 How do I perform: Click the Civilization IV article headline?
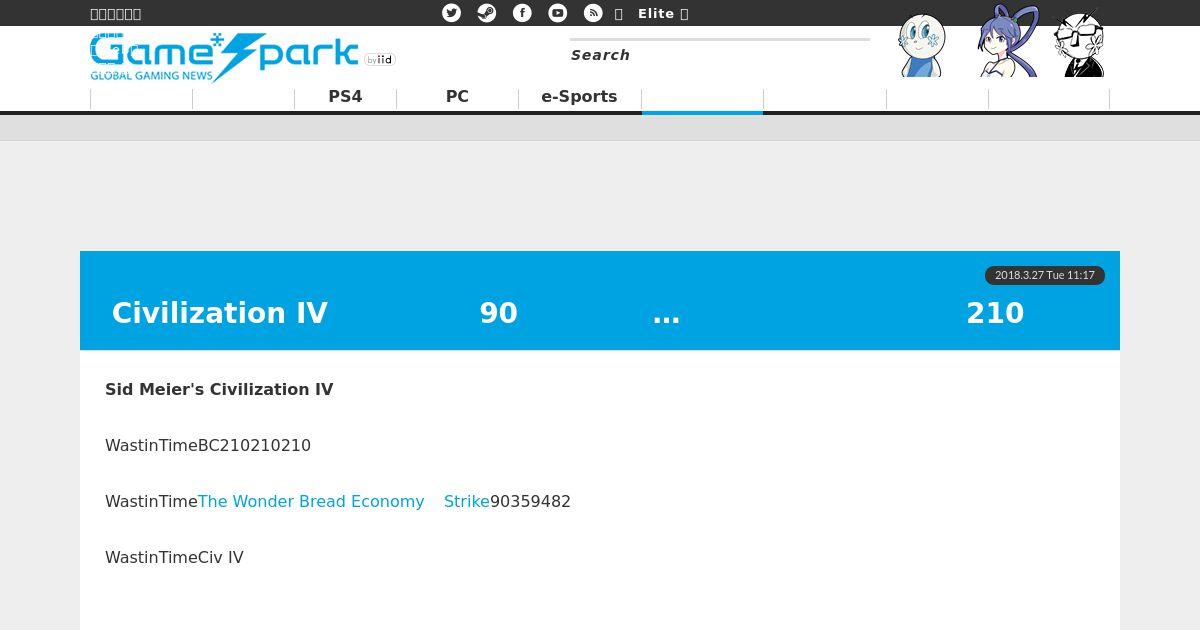pyautogui.click(x=568, y=313)
